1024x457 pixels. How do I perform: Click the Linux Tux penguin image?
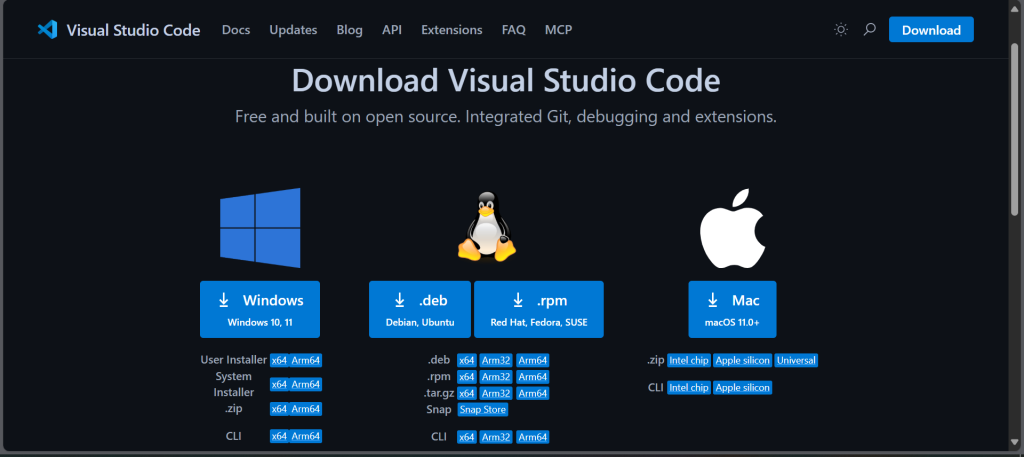click(487, 227)
